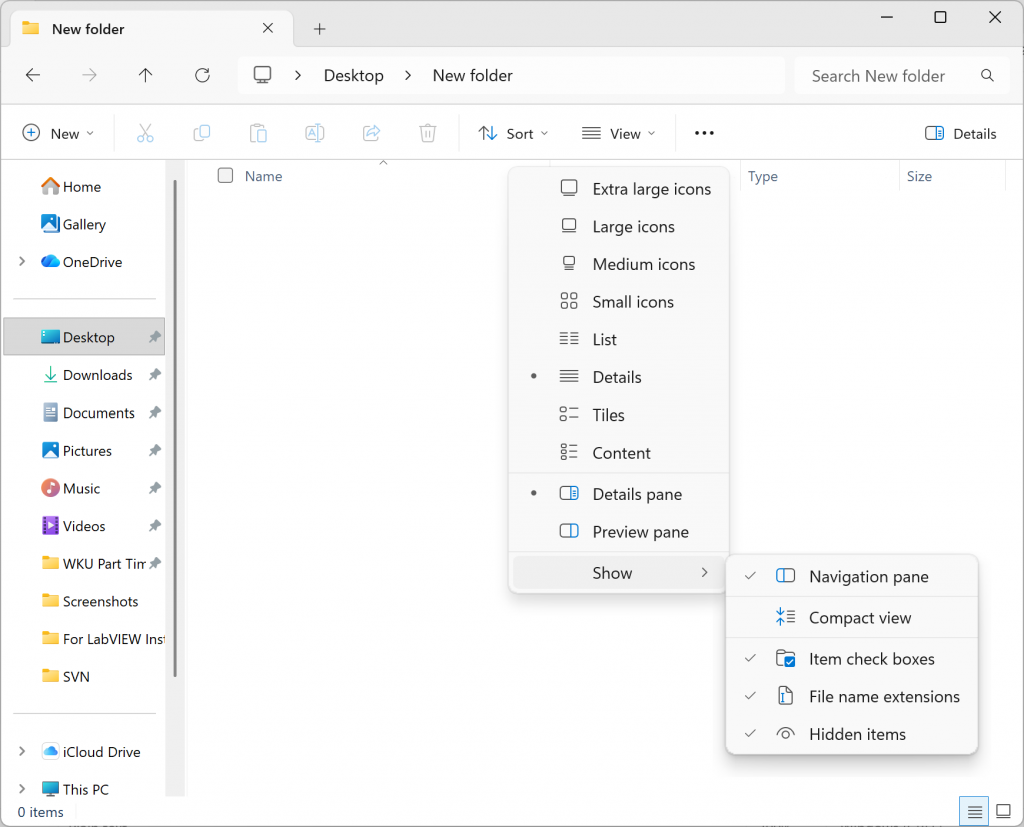Screen dimensions: 1024x827
Task: Expand the iCloud Drive tree node
Action: click(x=22, y=751)
